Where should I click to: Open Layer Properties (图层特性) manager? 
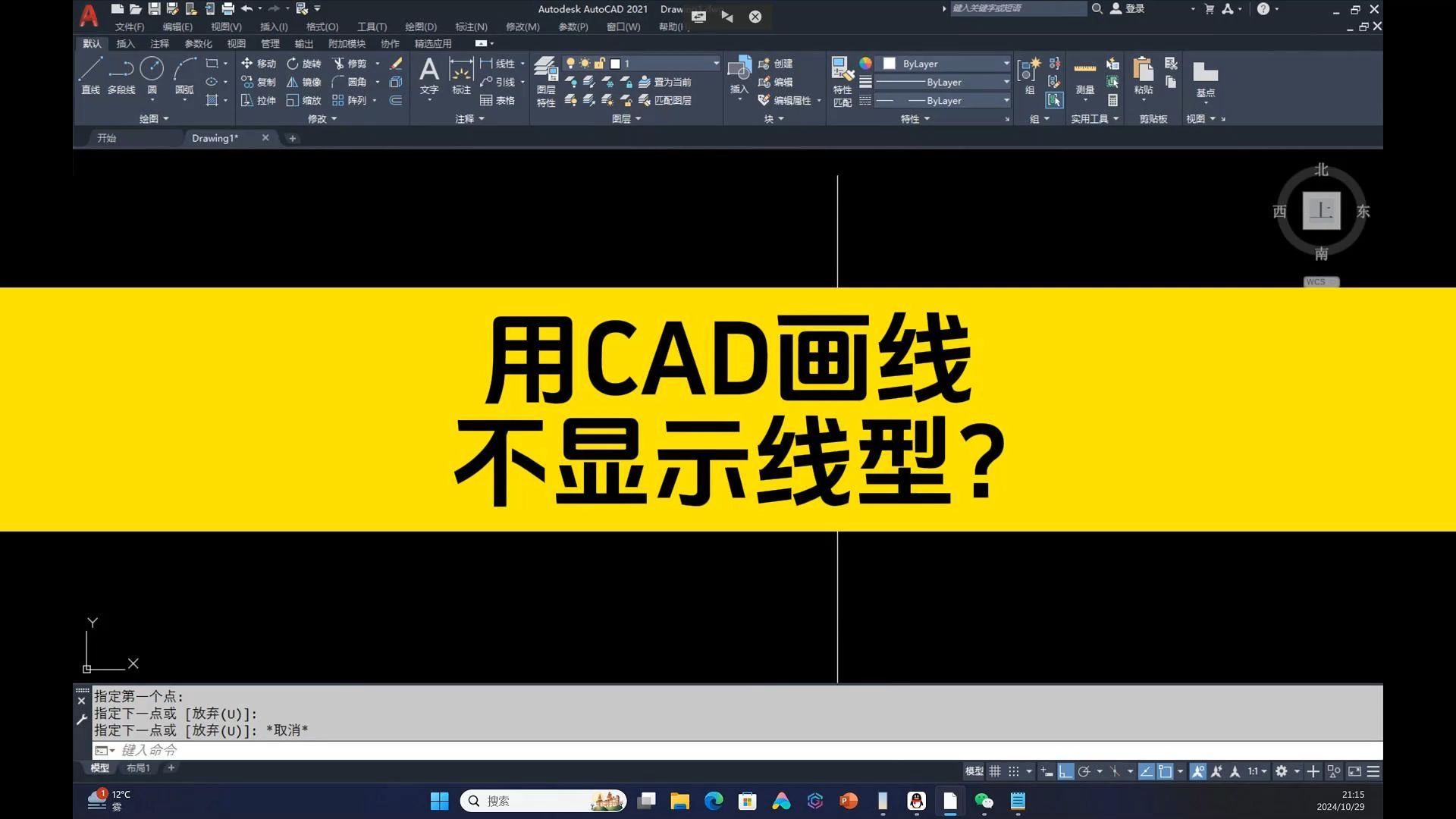(546, 82)
